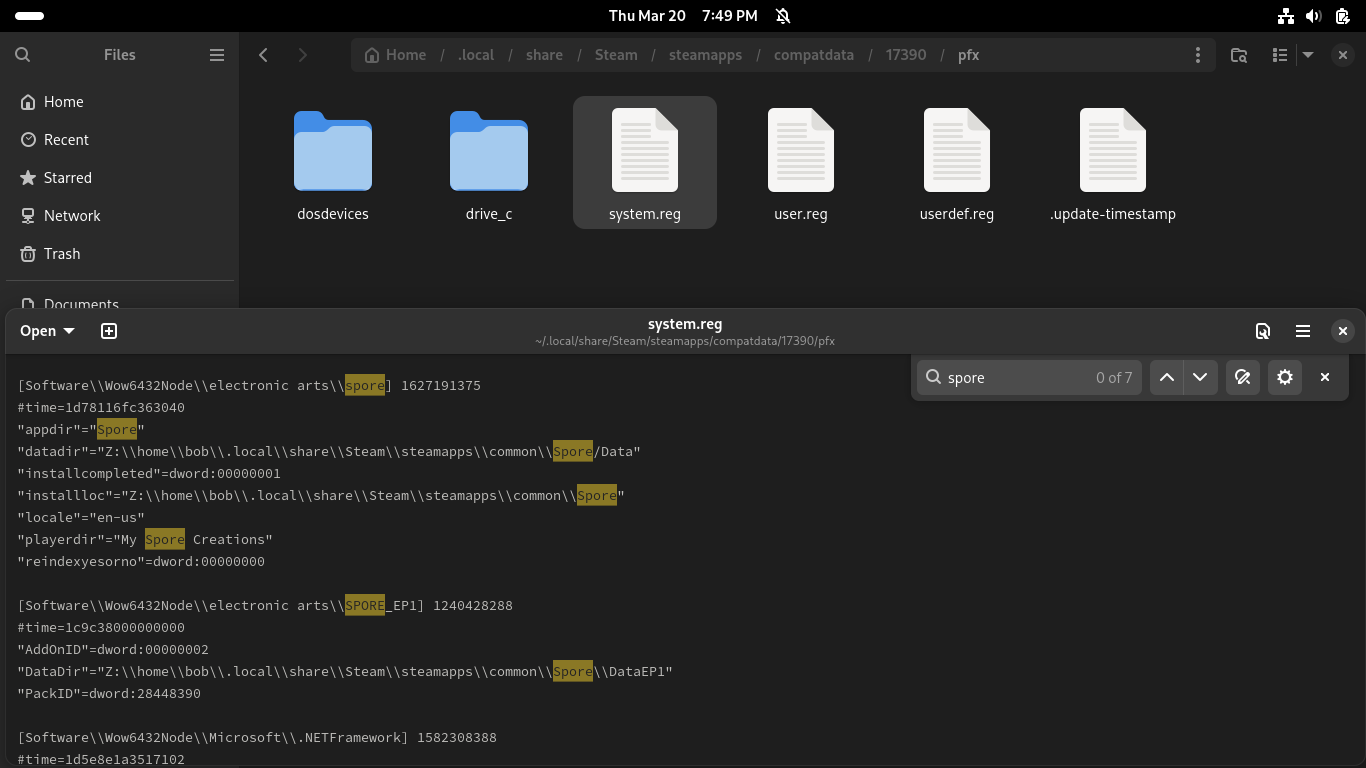Viewport: 1366px width, 768px height.
Task: Click the "installcompleted"=dword:00000001 line
Action: point(149,473)
